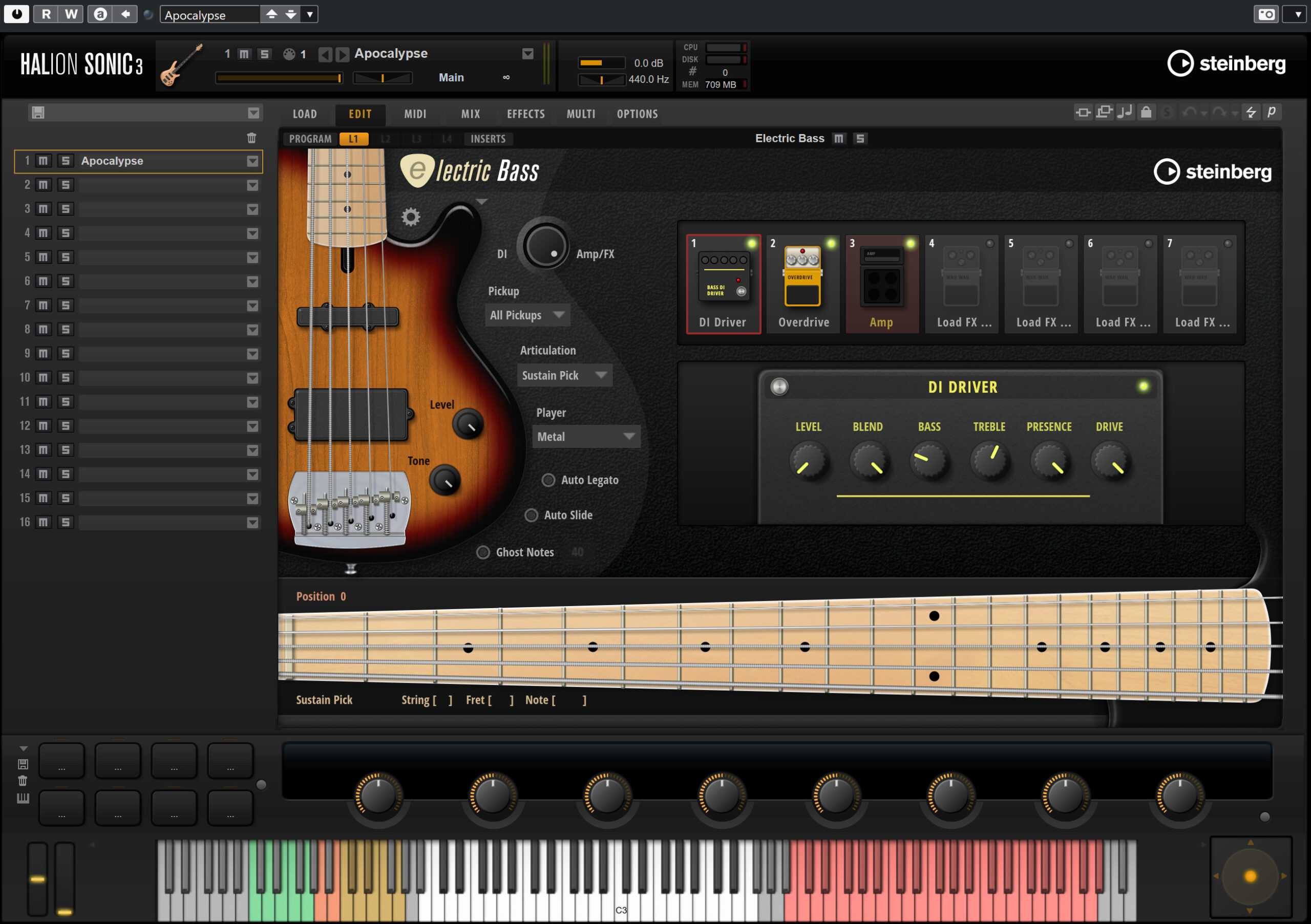Image resolution: width=1311 pixels, height=924 pixels.
Task: Click the DI Driver panel round button
Action: coord(779,386)
